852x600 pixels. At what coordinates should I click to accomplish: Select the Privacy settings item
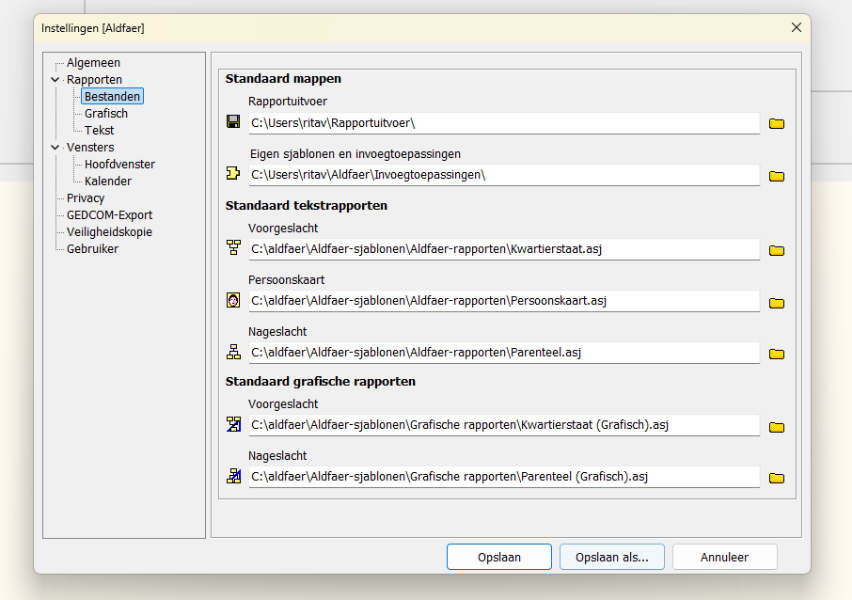[86, 198]
